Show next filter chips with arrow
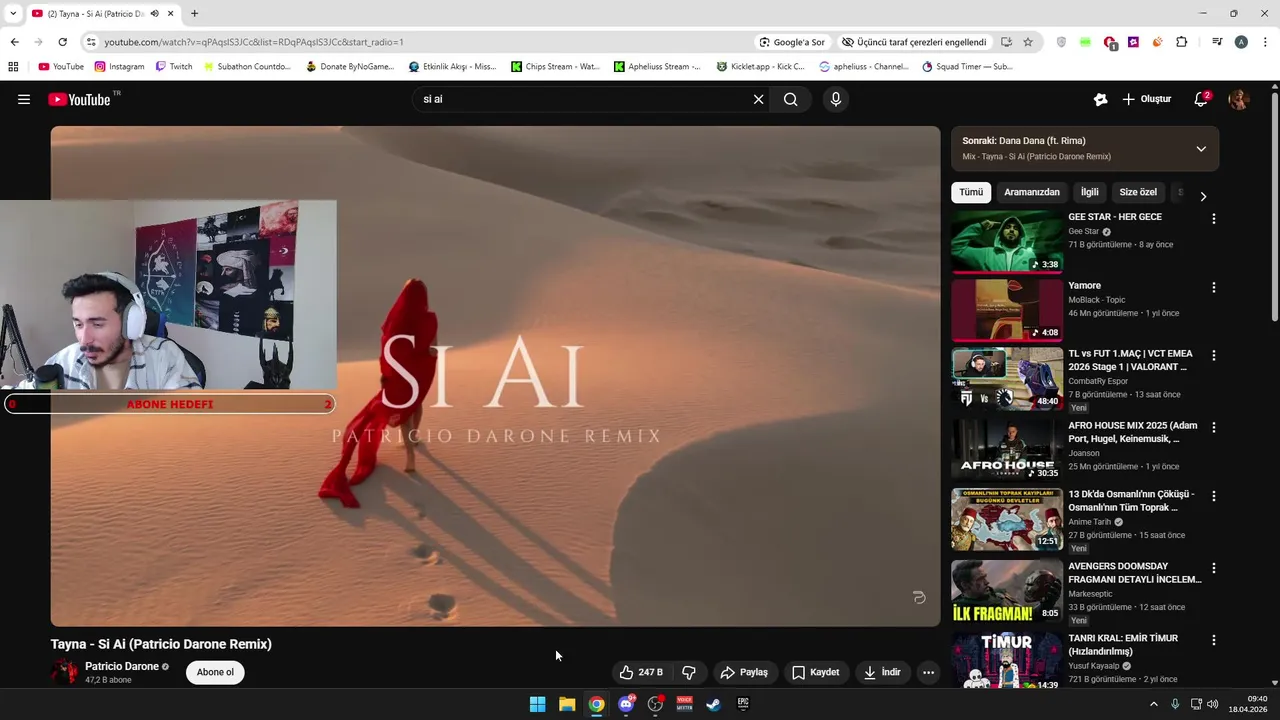This screenshot has height=720, width=1280. [1203, 196]
